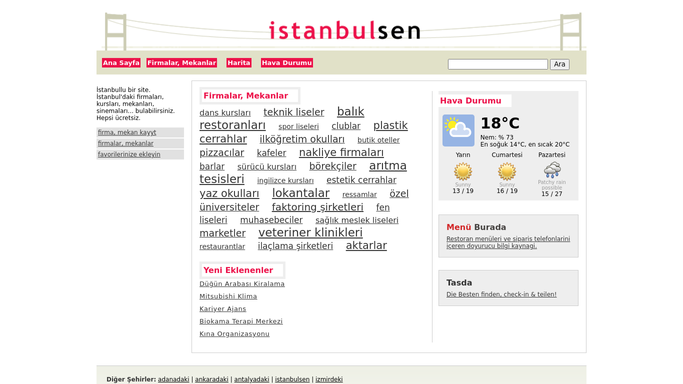Open the Biokama Terapi Merkezi listing

(241, 321)
